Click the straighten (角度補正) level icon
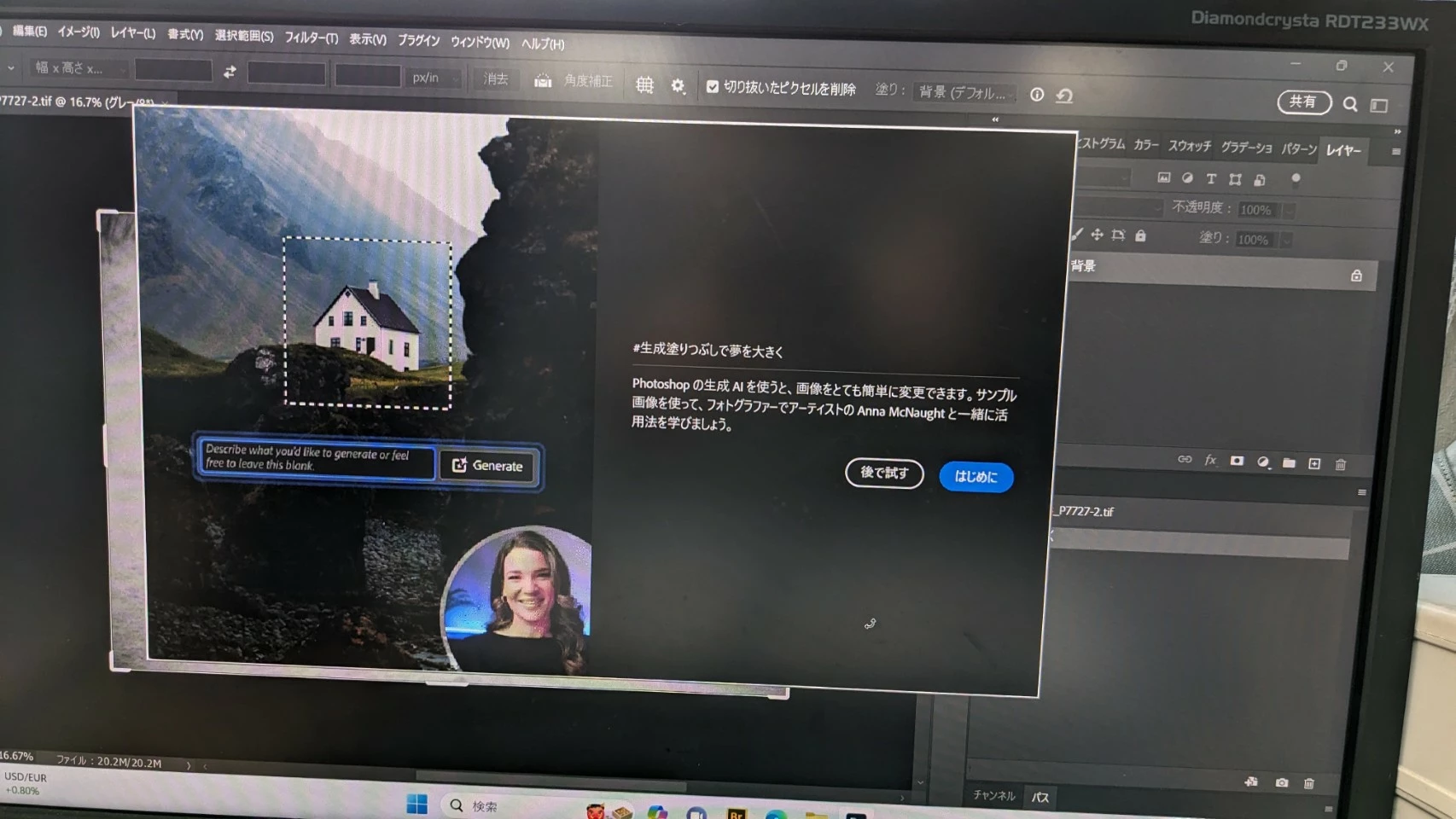The height and width of the screenshot is (819, 1456). 543,80
